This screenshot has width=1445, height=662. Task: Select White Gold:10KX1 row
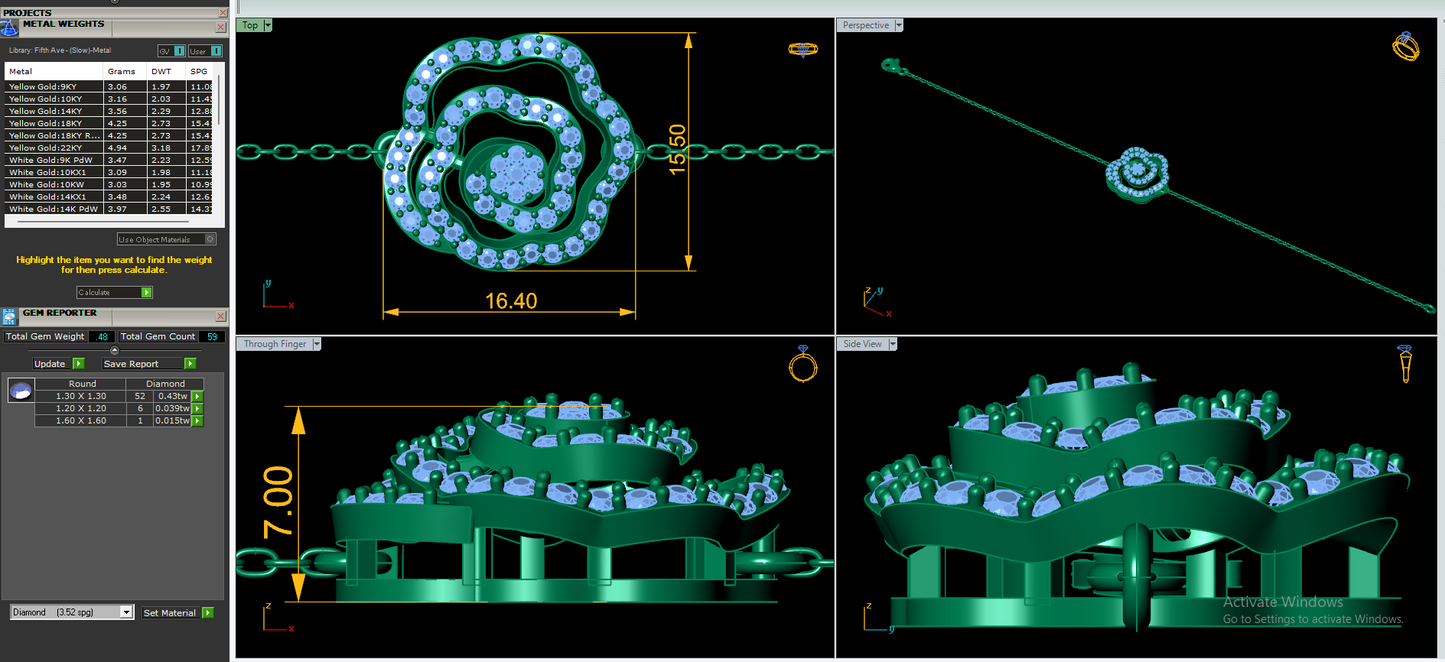tap(110, 172)
